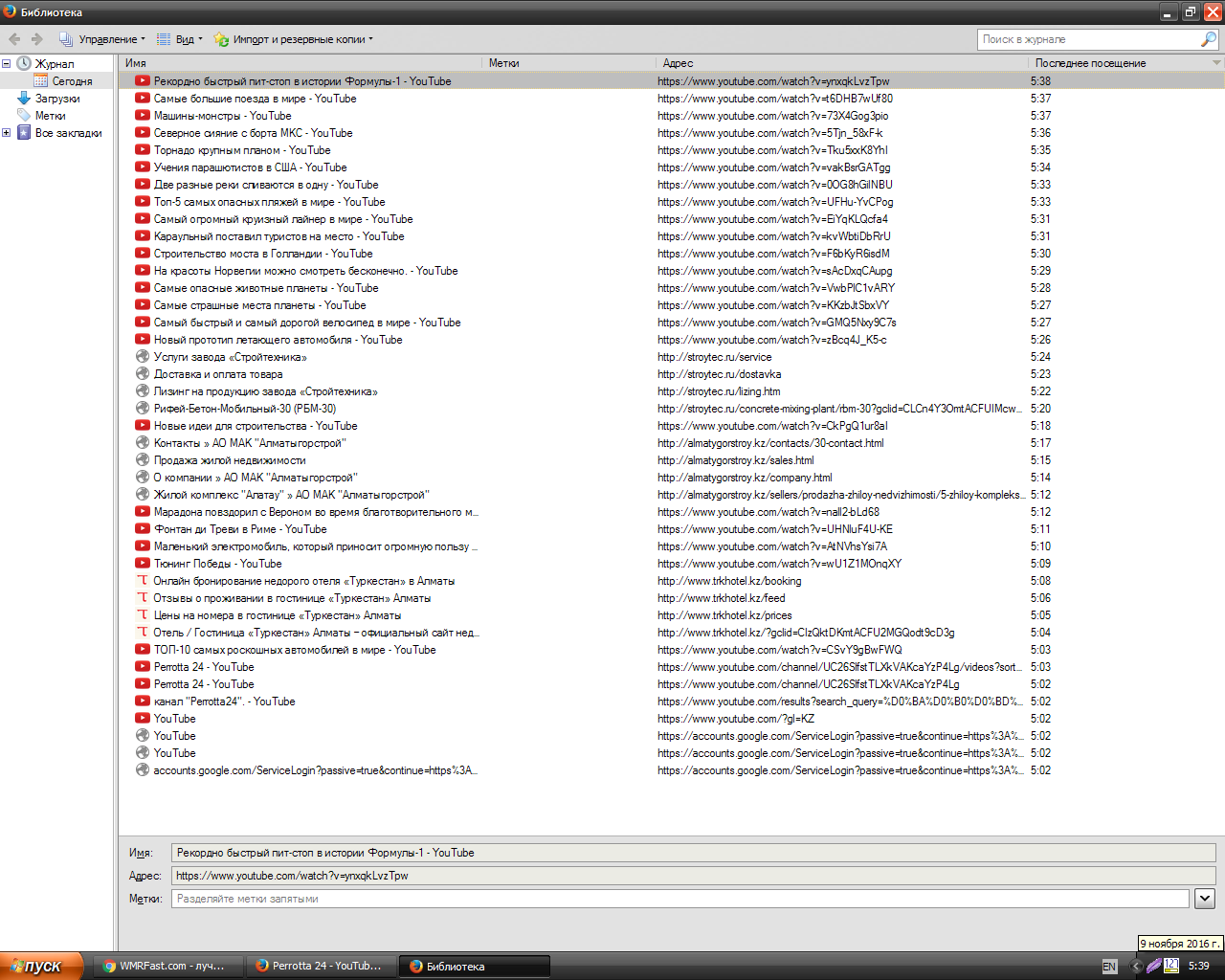The image size is (1225, 980).
Task: Click the пуск Start button
Action: 41,967
